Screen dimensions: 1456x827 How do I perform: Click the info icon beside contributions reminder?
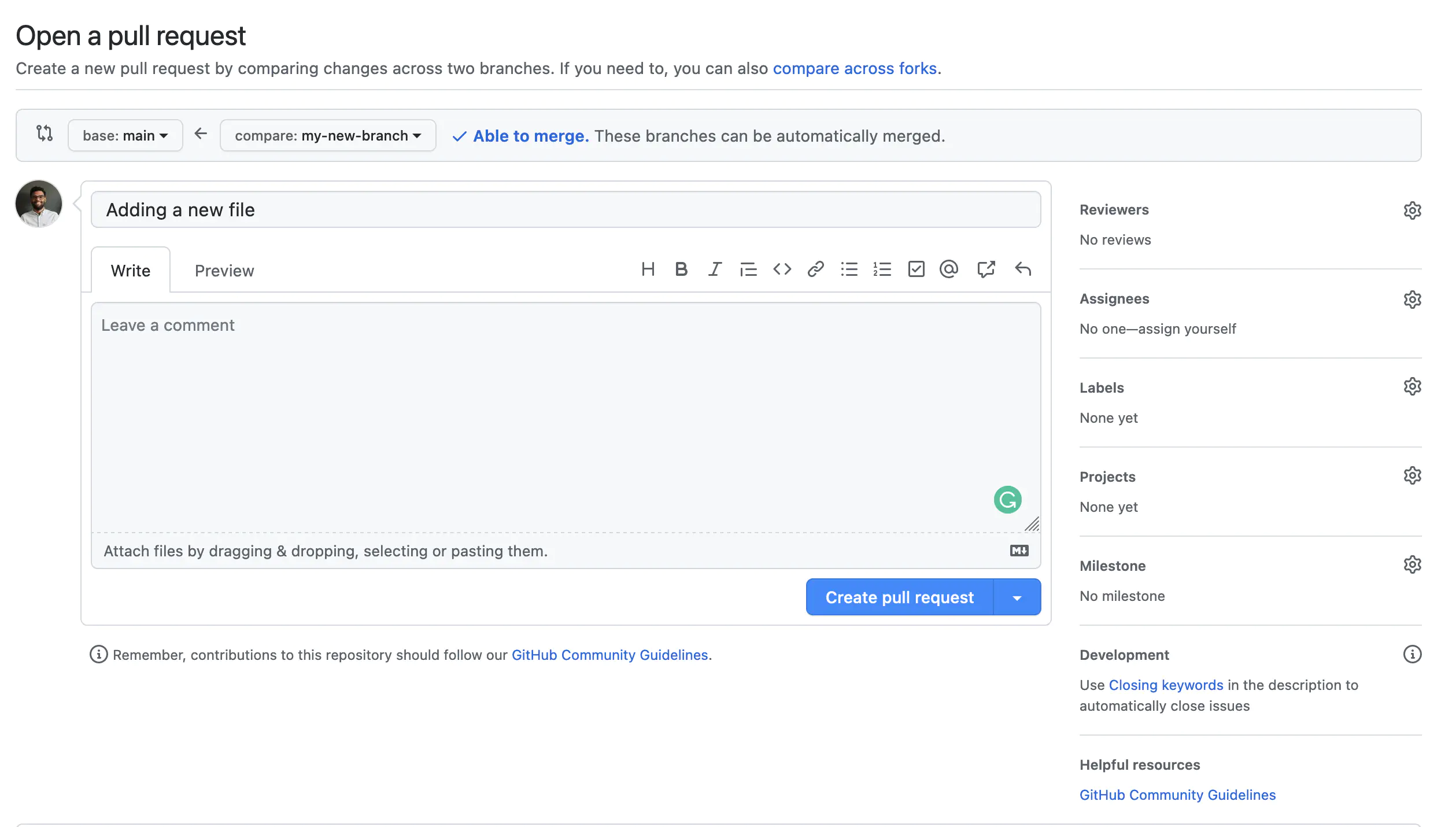(99, 654)
